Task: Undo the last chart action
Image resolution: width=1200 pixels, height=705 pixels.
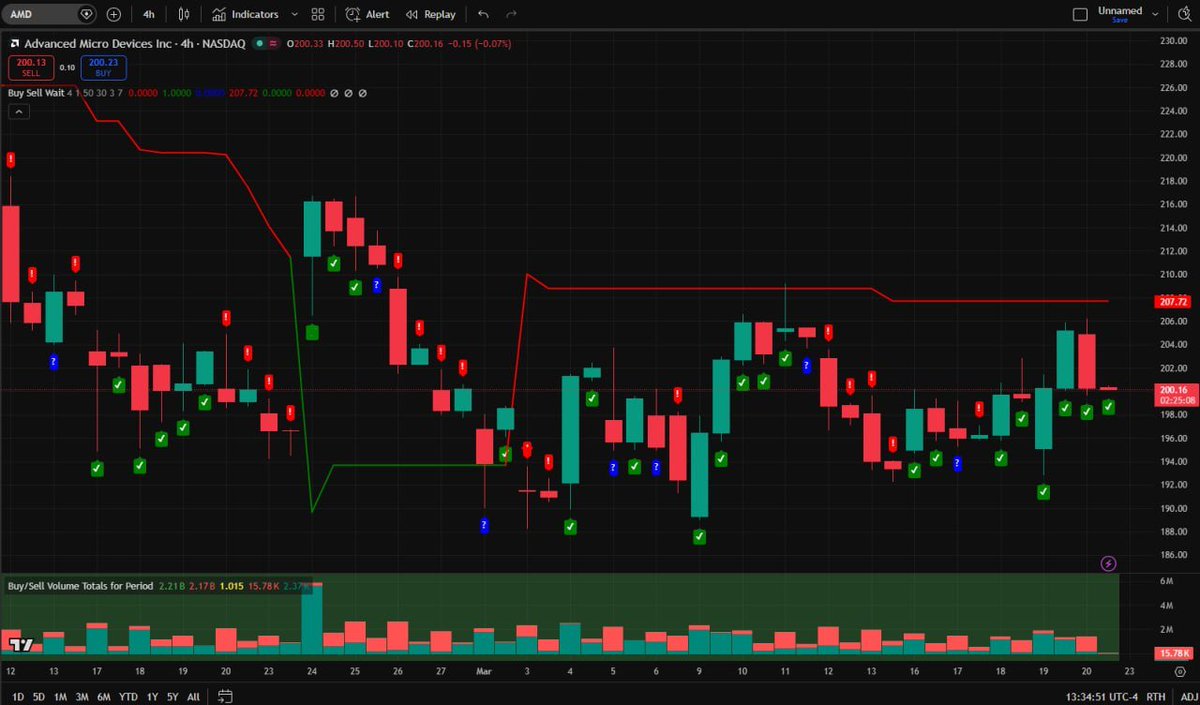Action: (484, 14)
